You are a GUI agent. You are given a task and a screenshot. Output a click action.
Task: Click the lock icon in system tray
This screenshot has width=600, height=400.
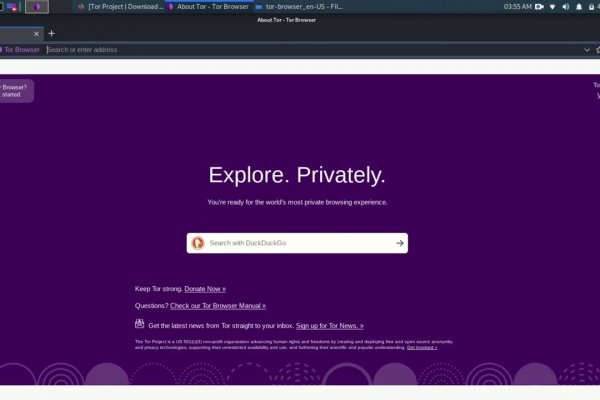(x=592, y=6)
